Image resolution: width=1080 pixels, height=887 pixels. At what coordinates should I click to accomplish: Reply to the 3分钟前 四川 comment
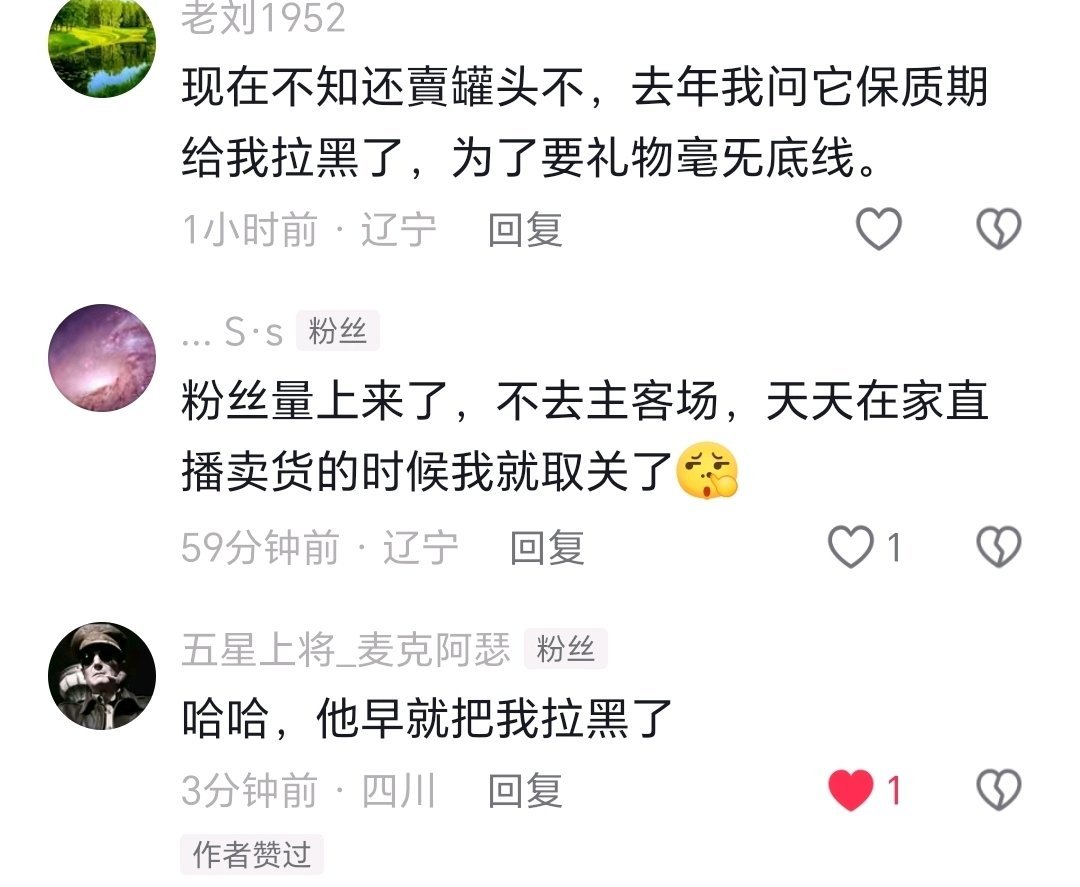(526, 791)
